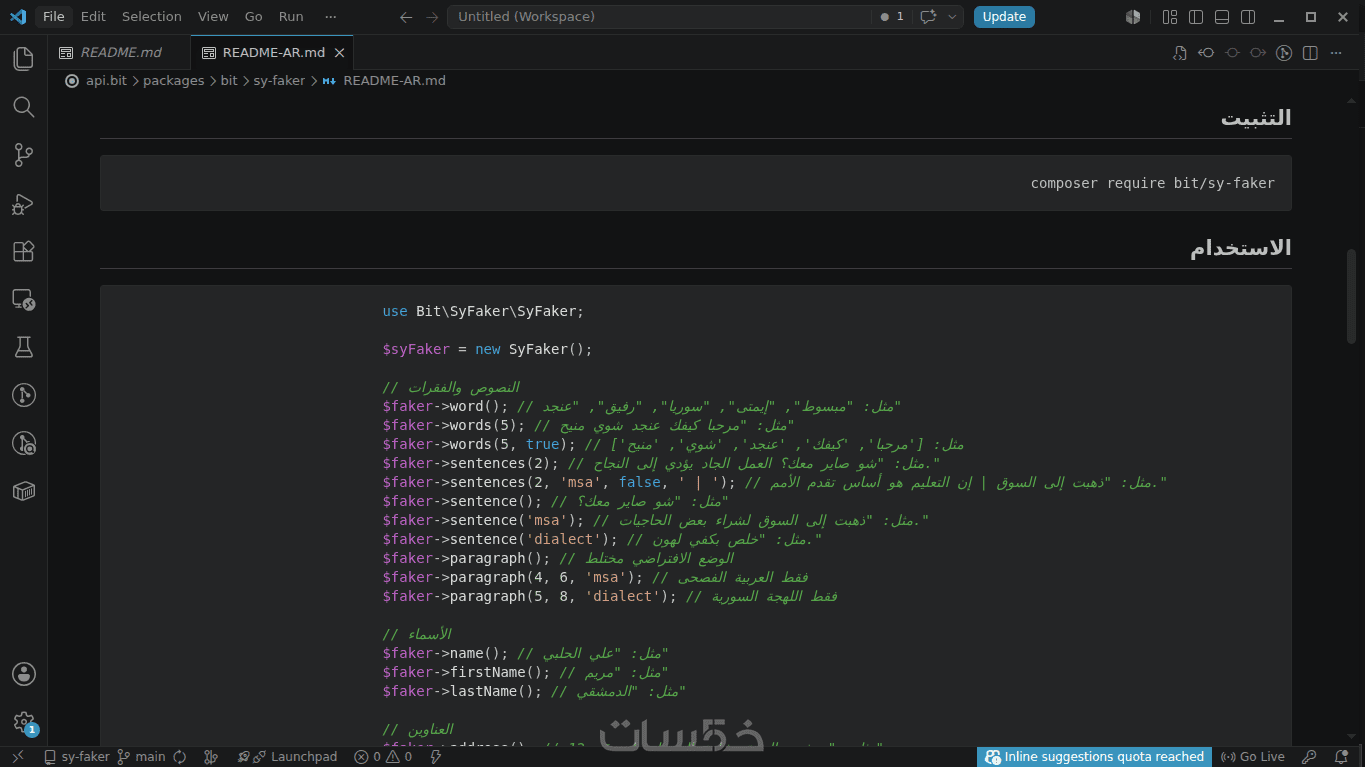1365x767 pixels.
Task: Open the Testing beaker view
Action: [23, 347]
